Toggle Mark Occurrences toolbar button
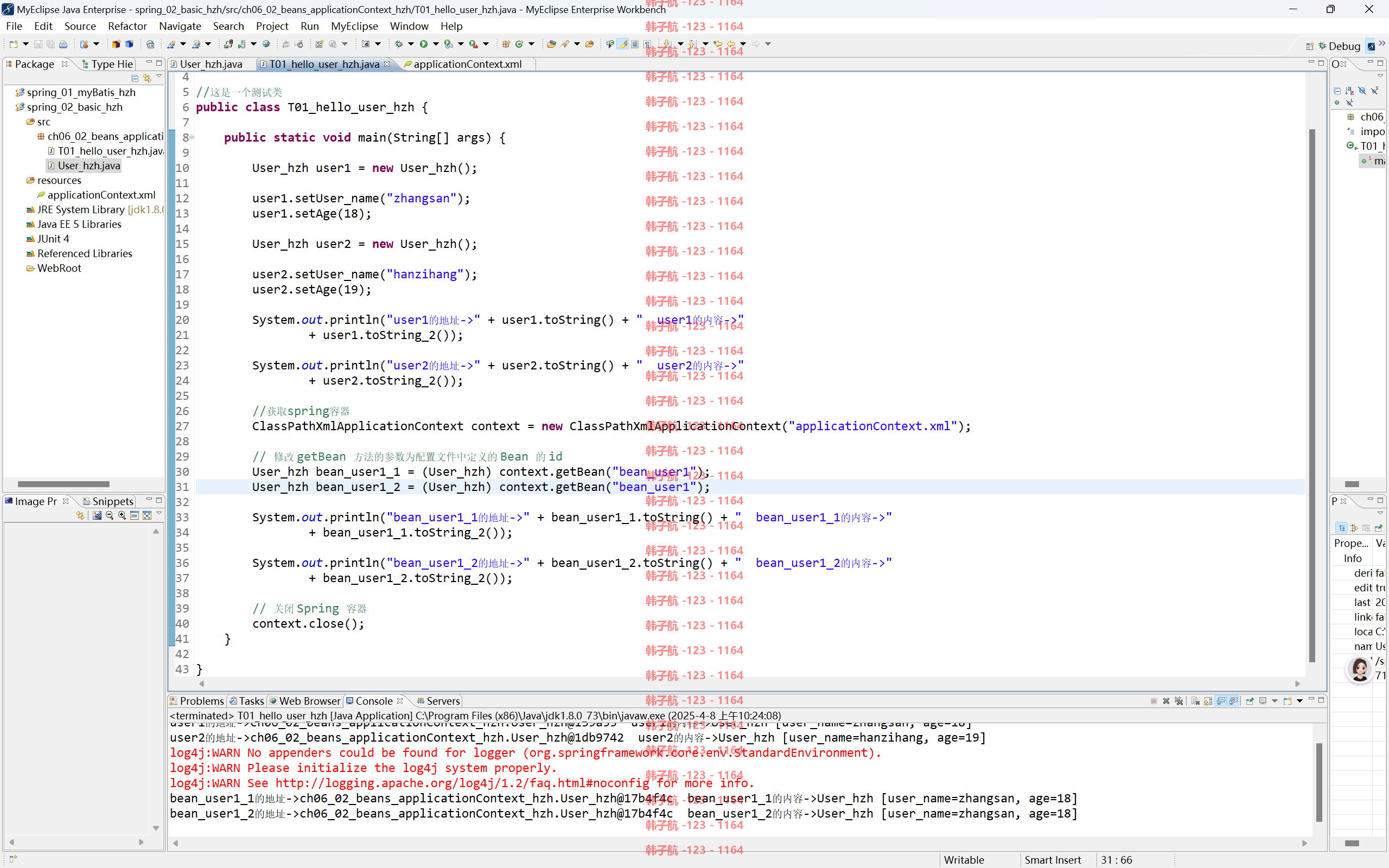The width and height of the screenshot is (1389, 868). pos(623,44)
